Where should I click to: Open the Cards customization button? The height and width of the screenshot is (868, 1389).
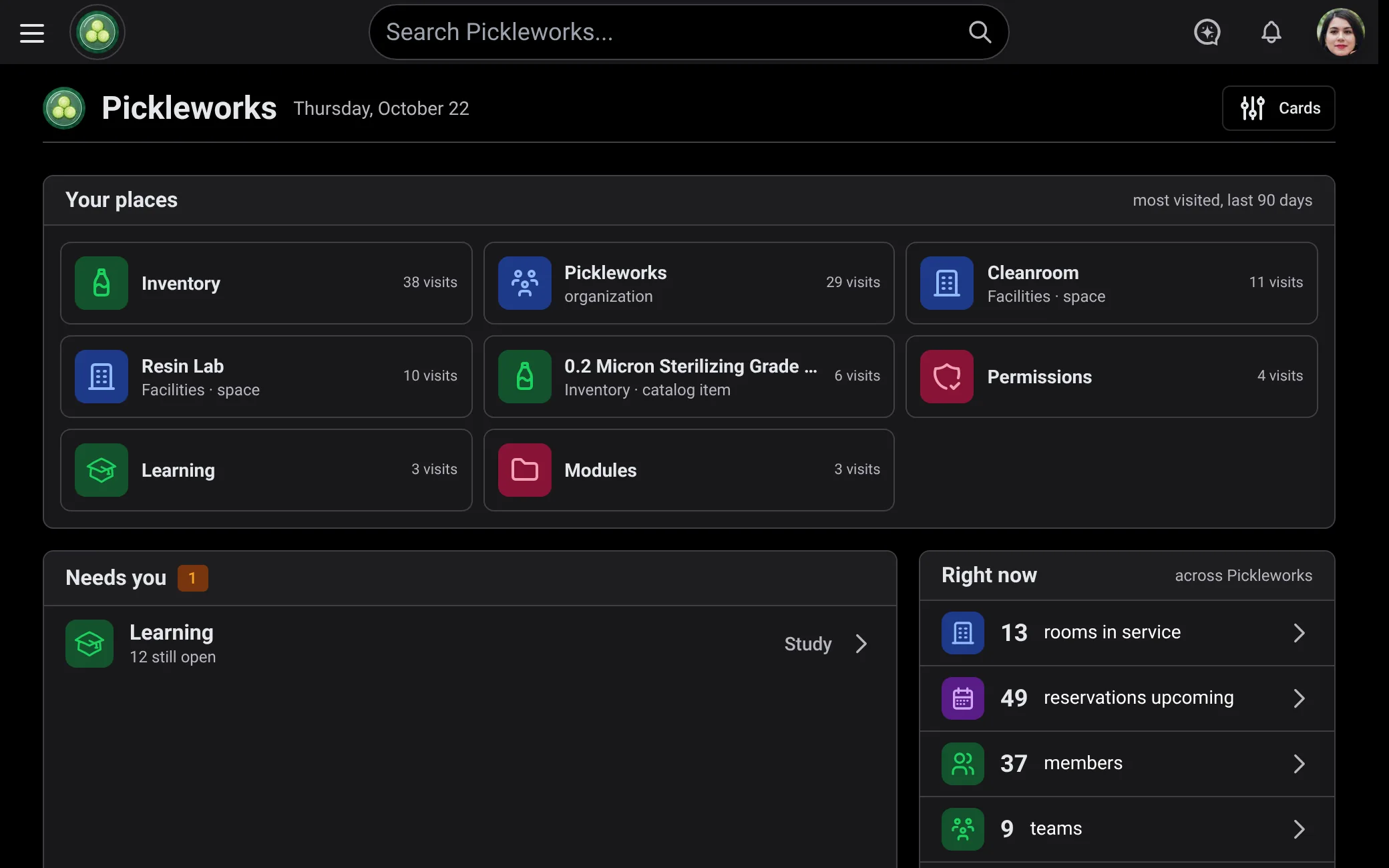pos(1278,108)
